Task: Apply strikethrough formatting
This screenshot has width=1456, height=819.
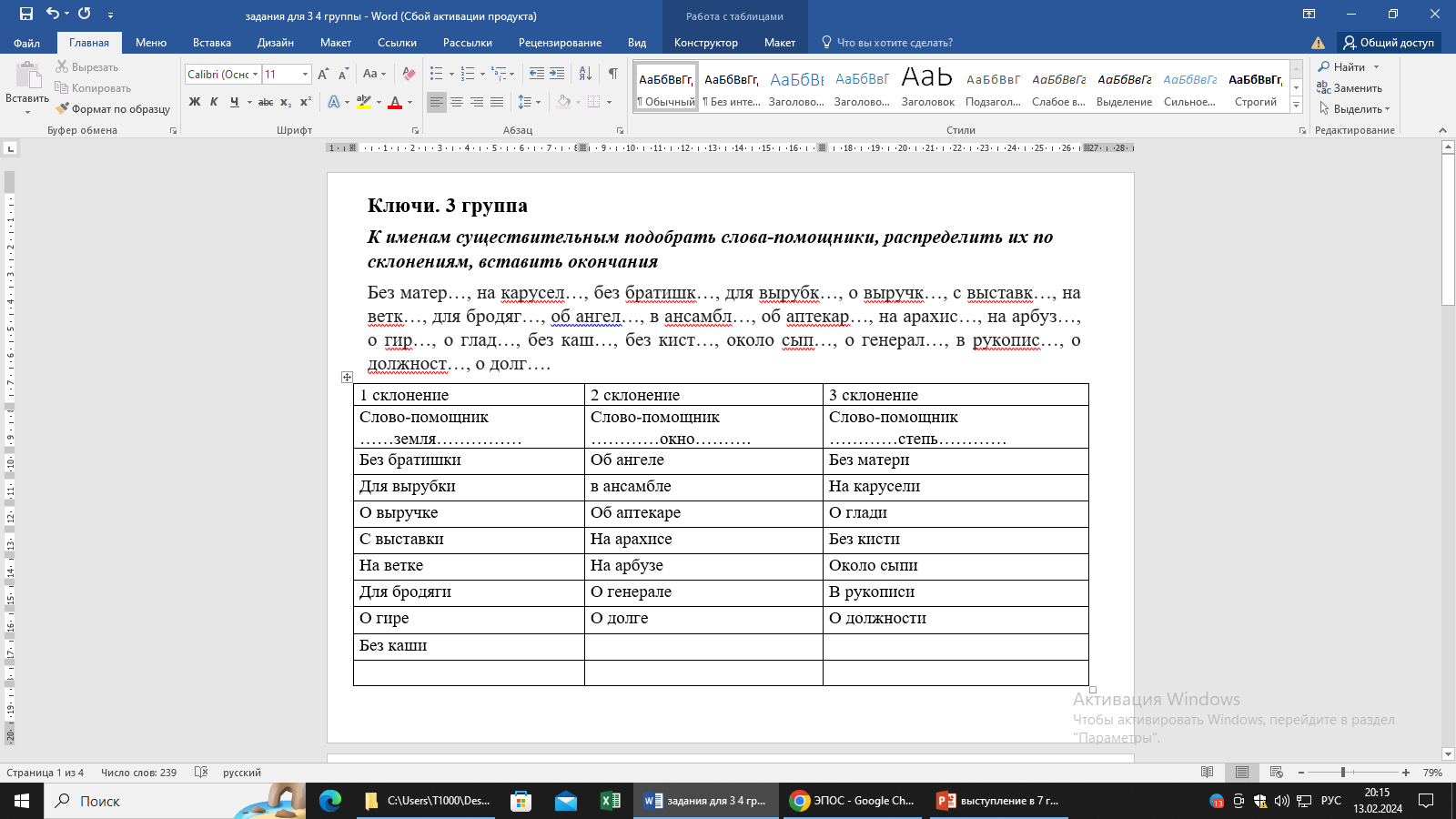Action: pyautogui.click(x=265, y=102)
